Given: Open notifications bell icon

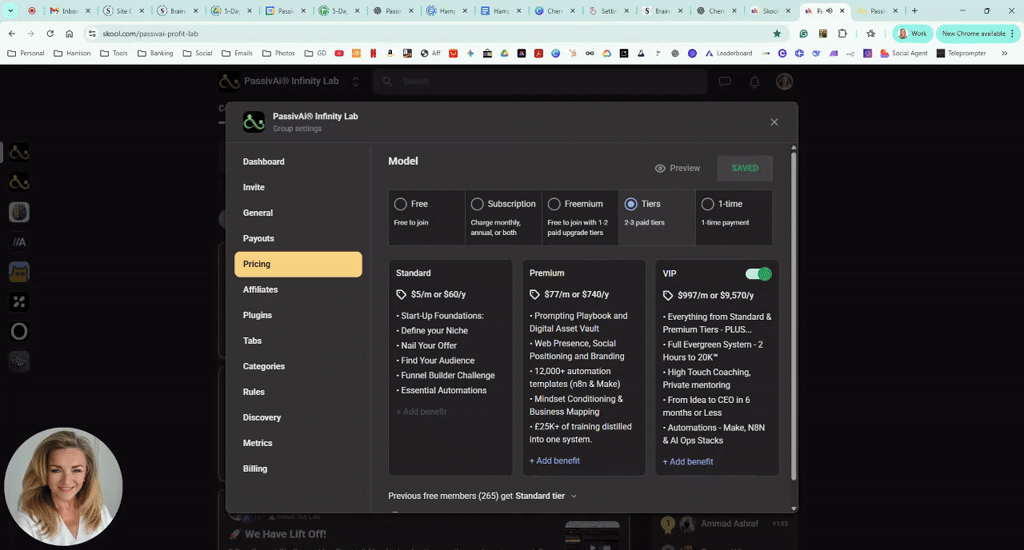Looking at the screenshot, I should (x=754, y=82).
